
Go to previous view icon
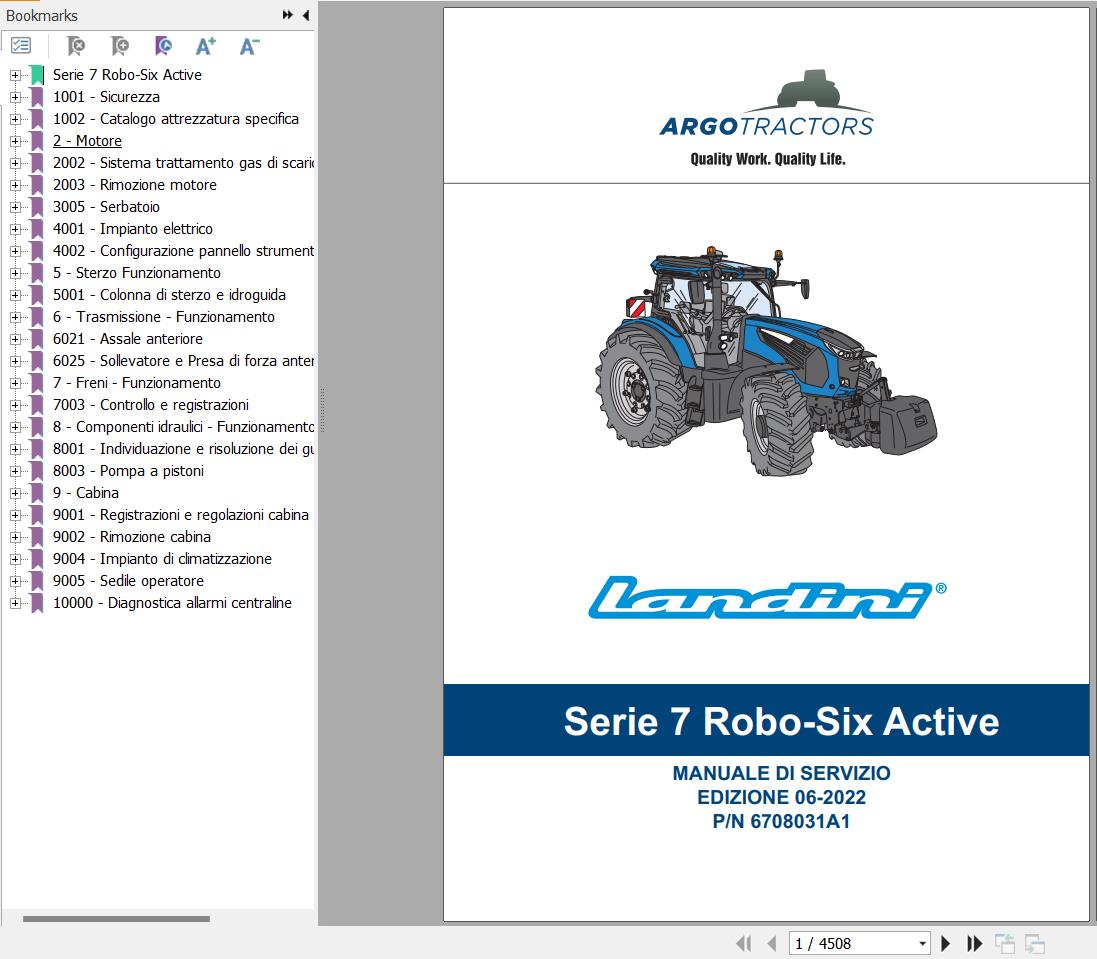1003,943
